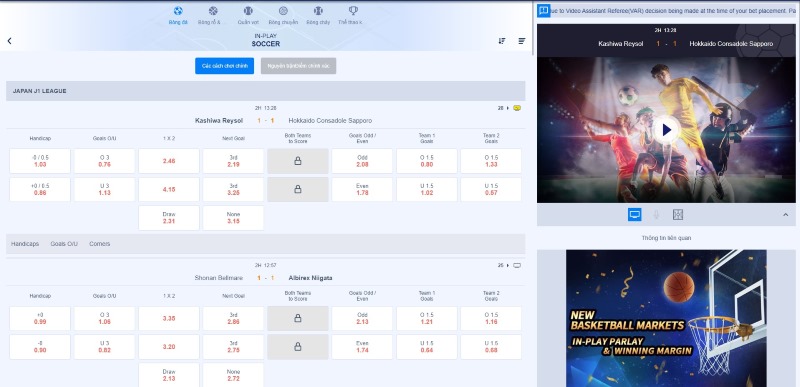Open the list menu icon in header

click(521, 41)
